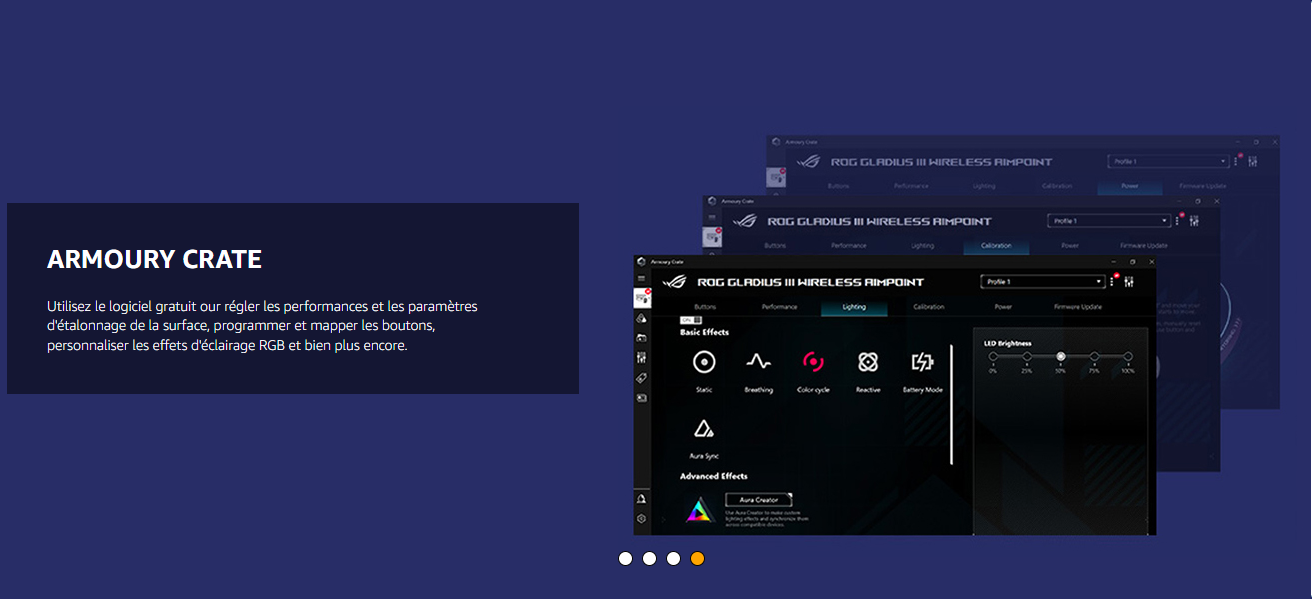Open Firmware Update tab in the middle Calibration window

1144,246
